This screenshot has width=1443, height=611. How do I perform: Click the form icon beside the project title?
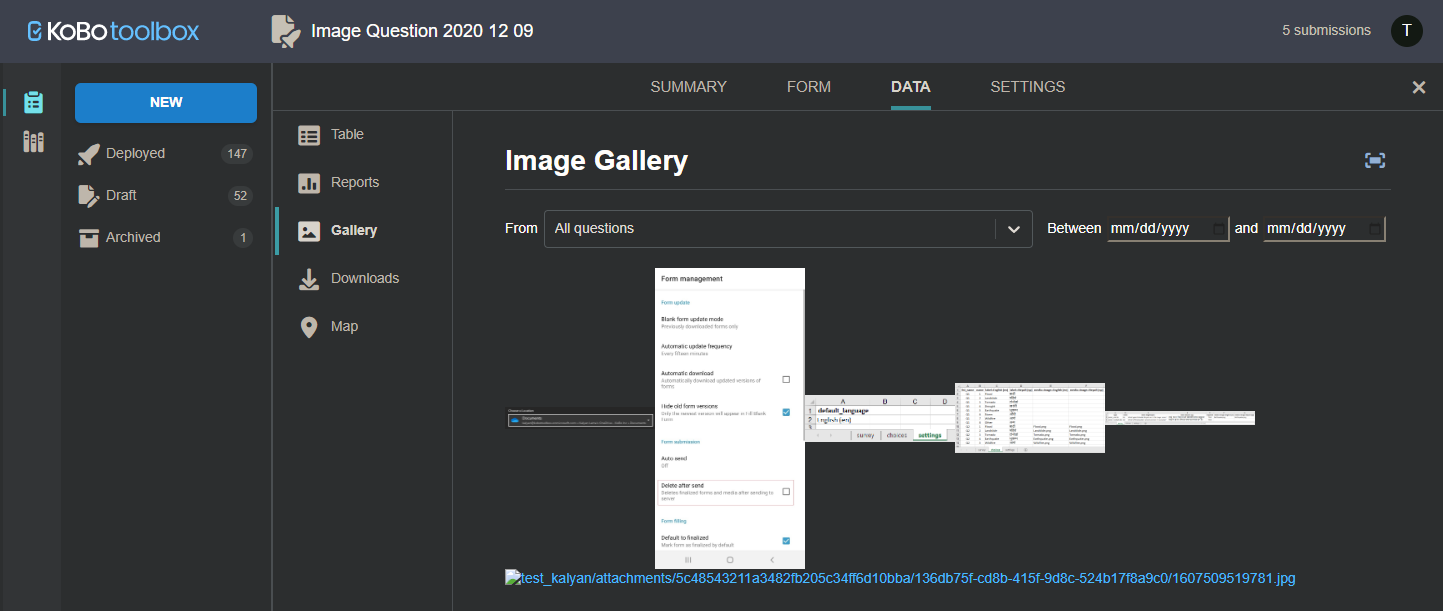pos(284,31)
